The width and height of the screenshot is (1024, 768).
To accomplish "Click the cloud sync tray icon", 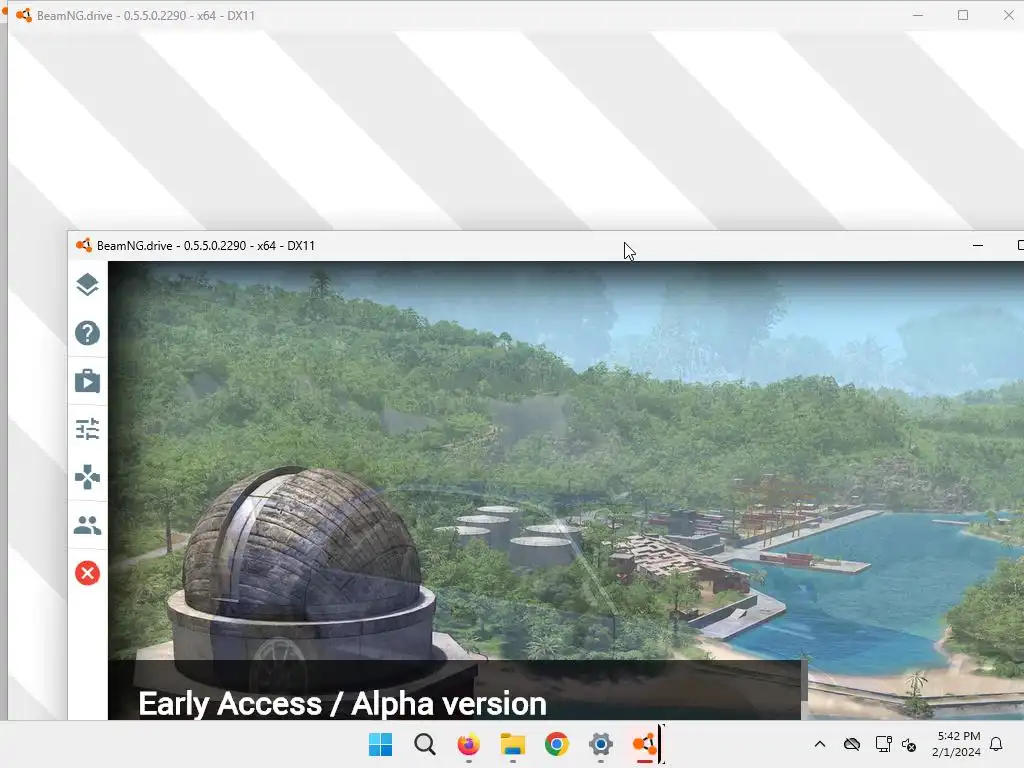I will click(852, 744).
